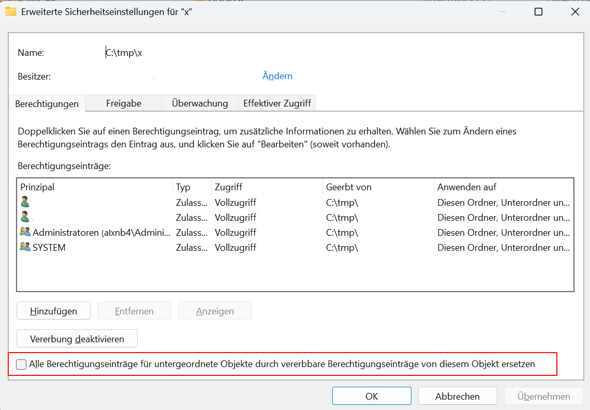The width and height of the screenshot is (590, 410).
Task: Click Vererbung deaktivieren button
Action: click(77, 339)
